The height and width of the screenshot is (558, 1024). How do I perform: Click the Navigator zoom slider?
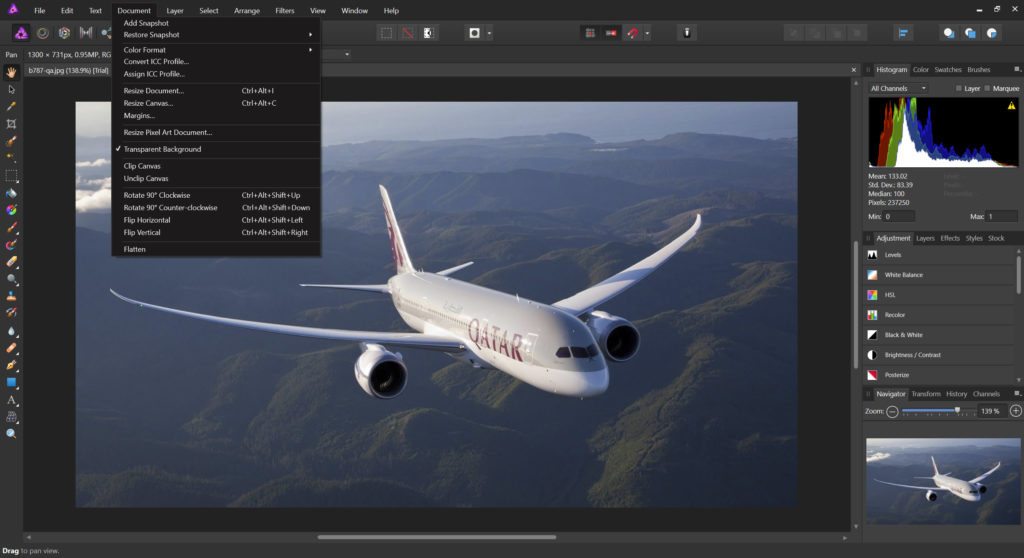click(x=937, y=411)
